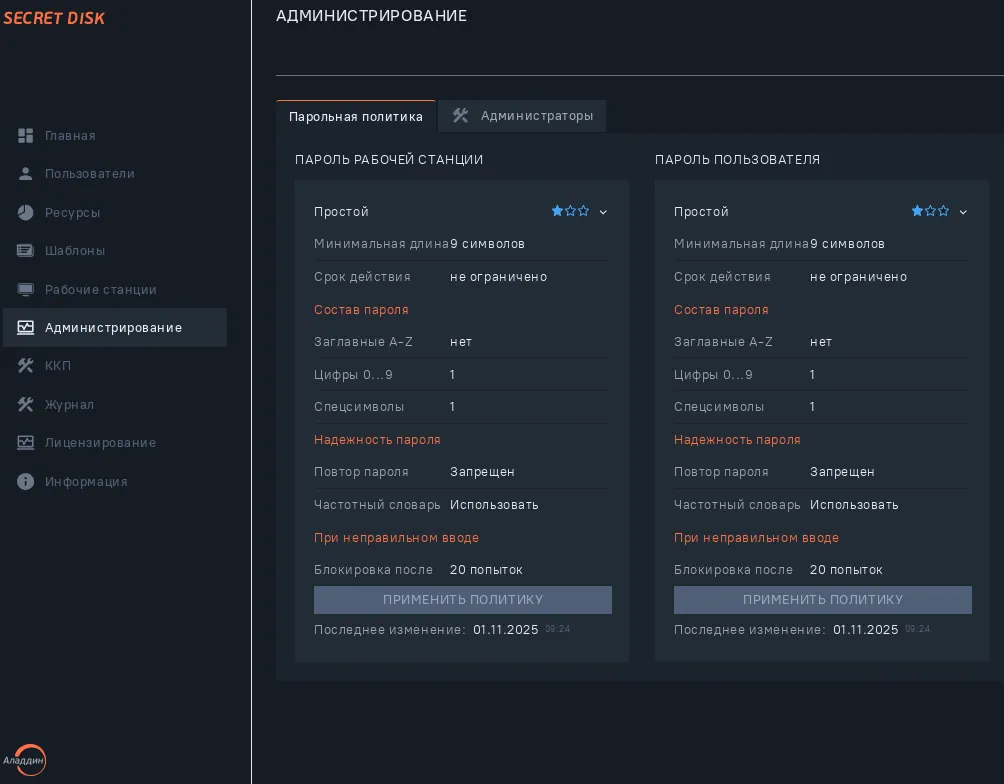This screenshot has height=784, width=1004.
Task: Click workstation Цифры 0...9 row
Action: (461, 375)
